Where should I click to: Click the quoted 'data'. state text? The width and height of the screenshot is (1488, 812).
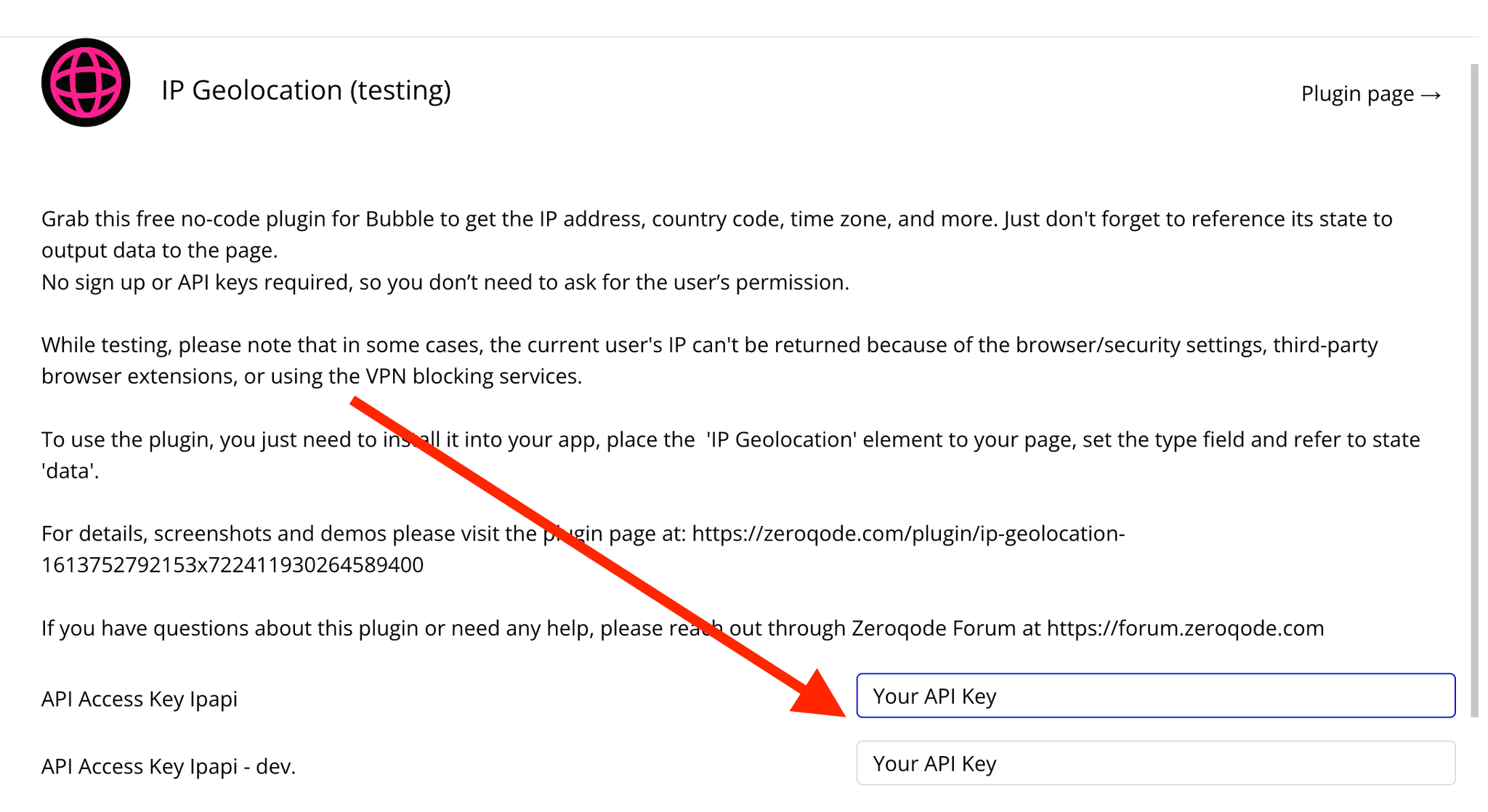pyautogui.click(x=70, y=471)
